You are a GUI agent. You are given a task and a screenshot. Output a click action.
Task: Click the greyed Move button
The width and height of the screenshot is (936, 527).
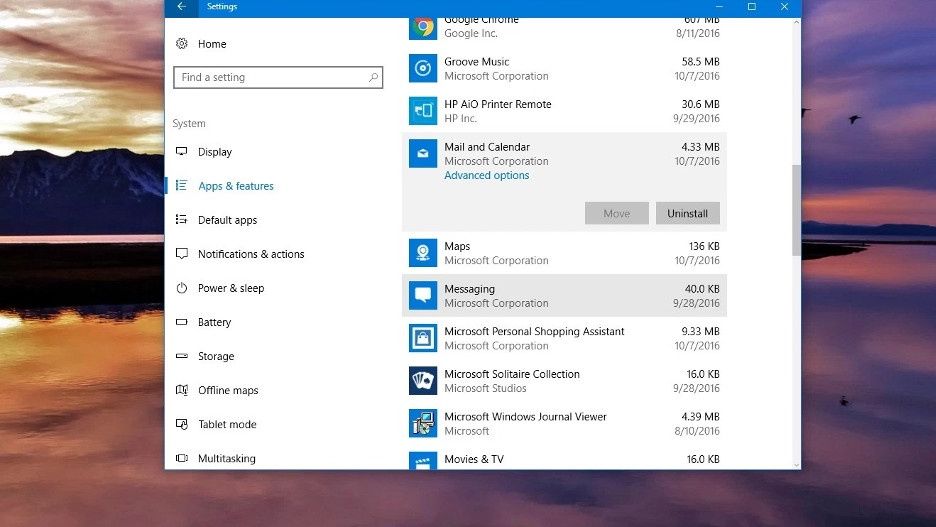pos(617,213)
